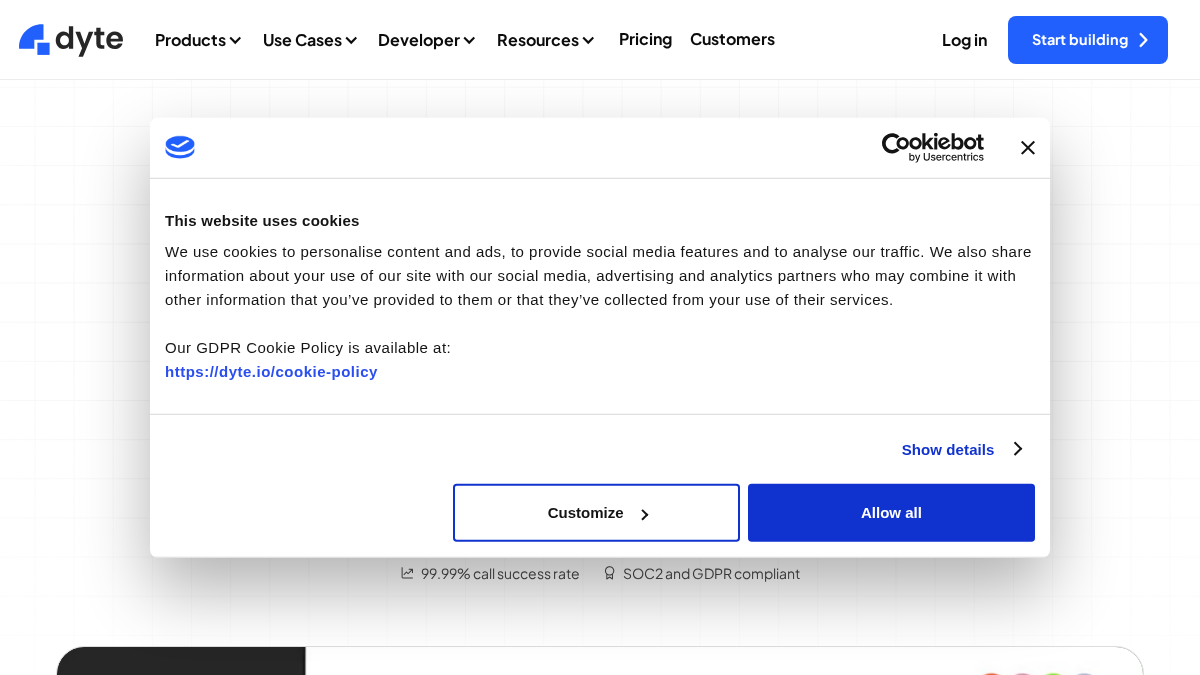Click the 'This website uses cookies' heading
1200x675 pixels.
[262, 221]
